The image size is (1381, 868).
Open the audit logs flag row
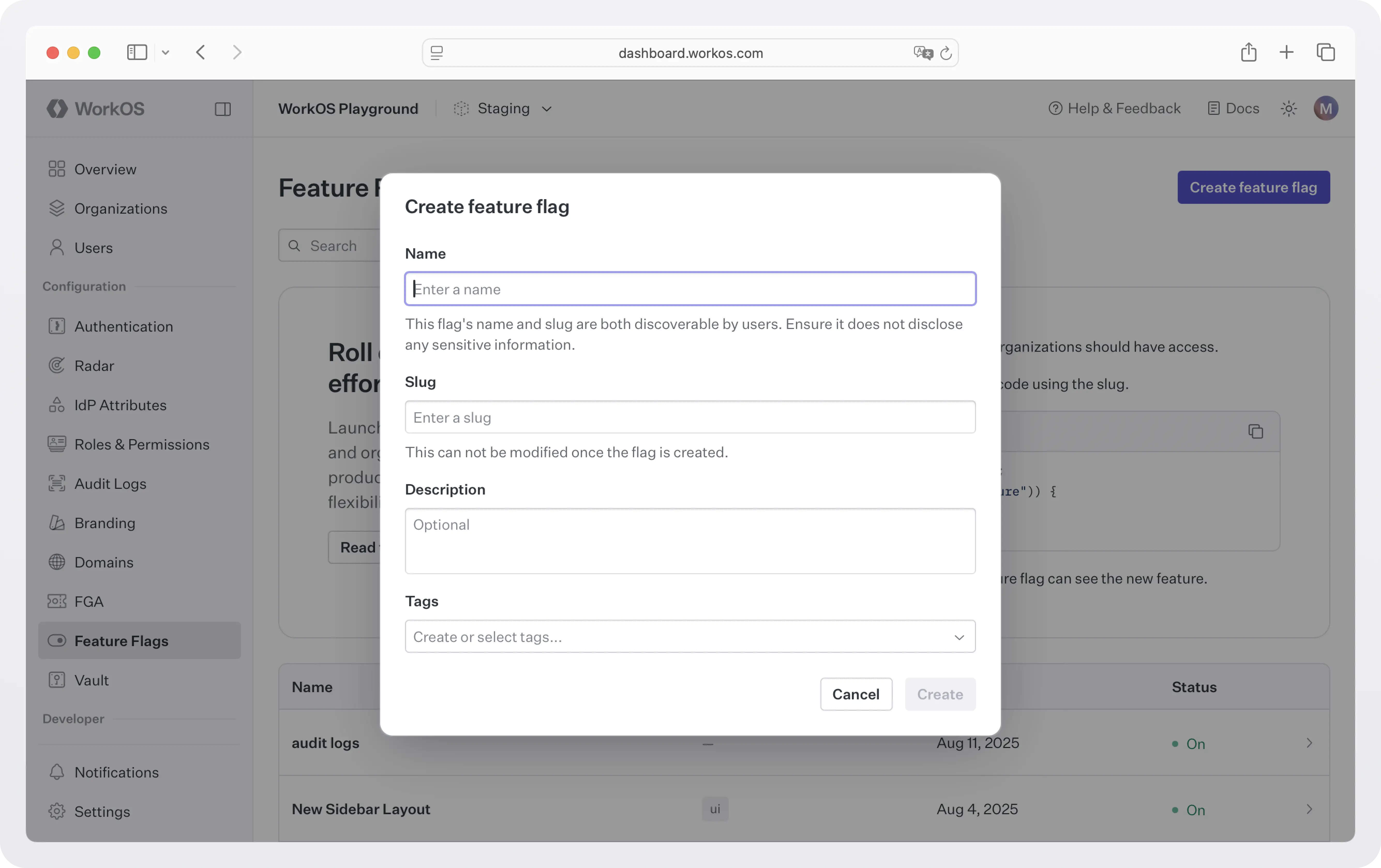(804, 743)
